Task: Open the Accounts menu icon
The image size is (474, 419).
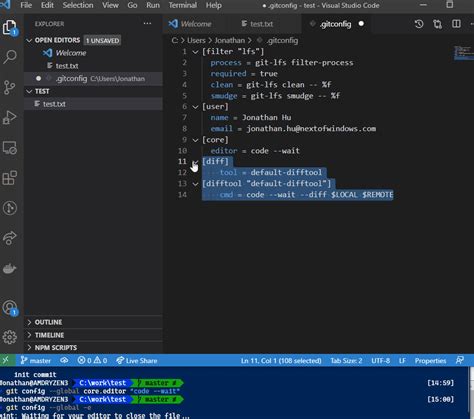Action: point(10,308)
